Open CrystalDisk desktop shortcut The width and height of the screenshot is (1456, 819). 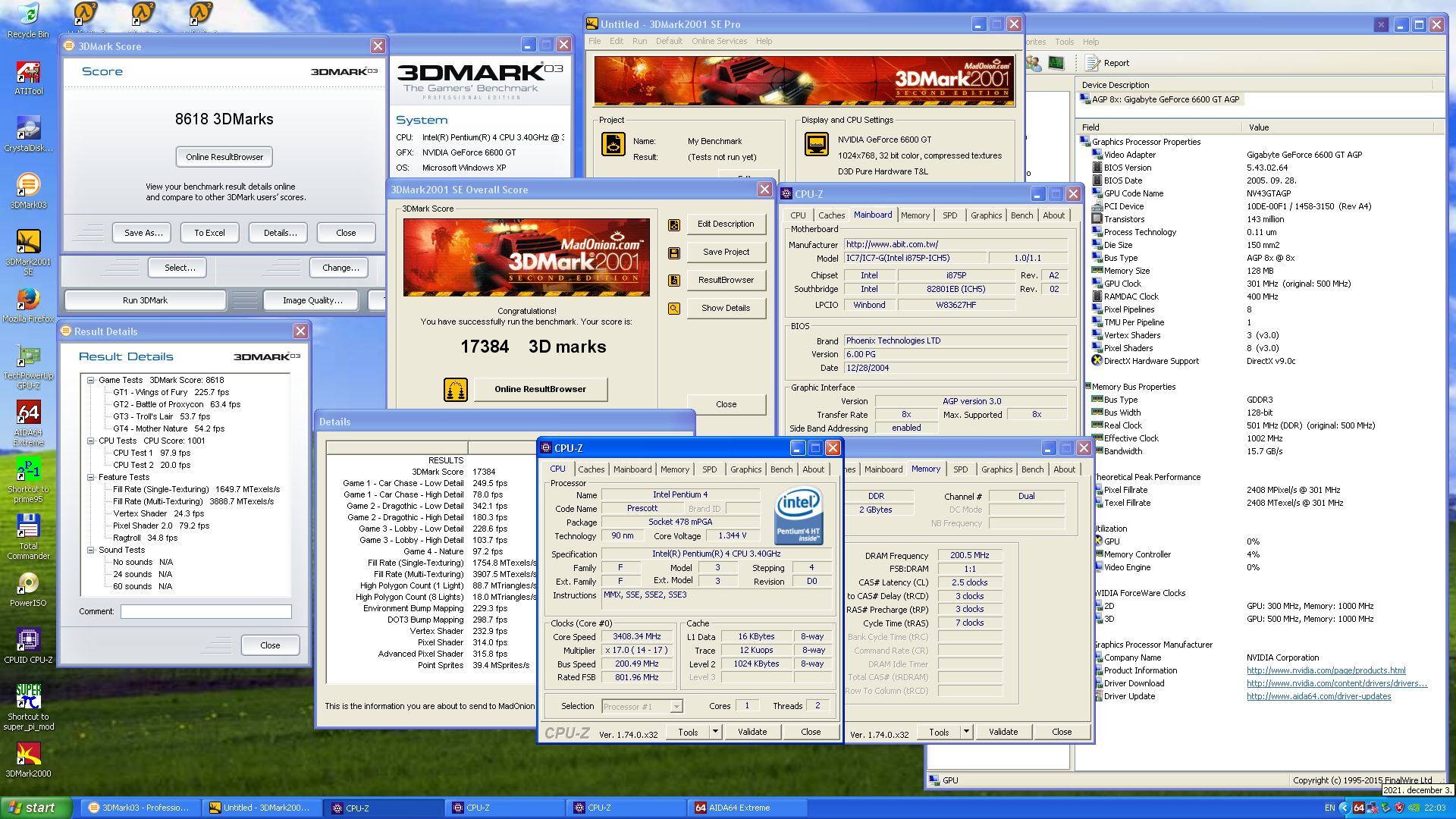pos(28,134)
